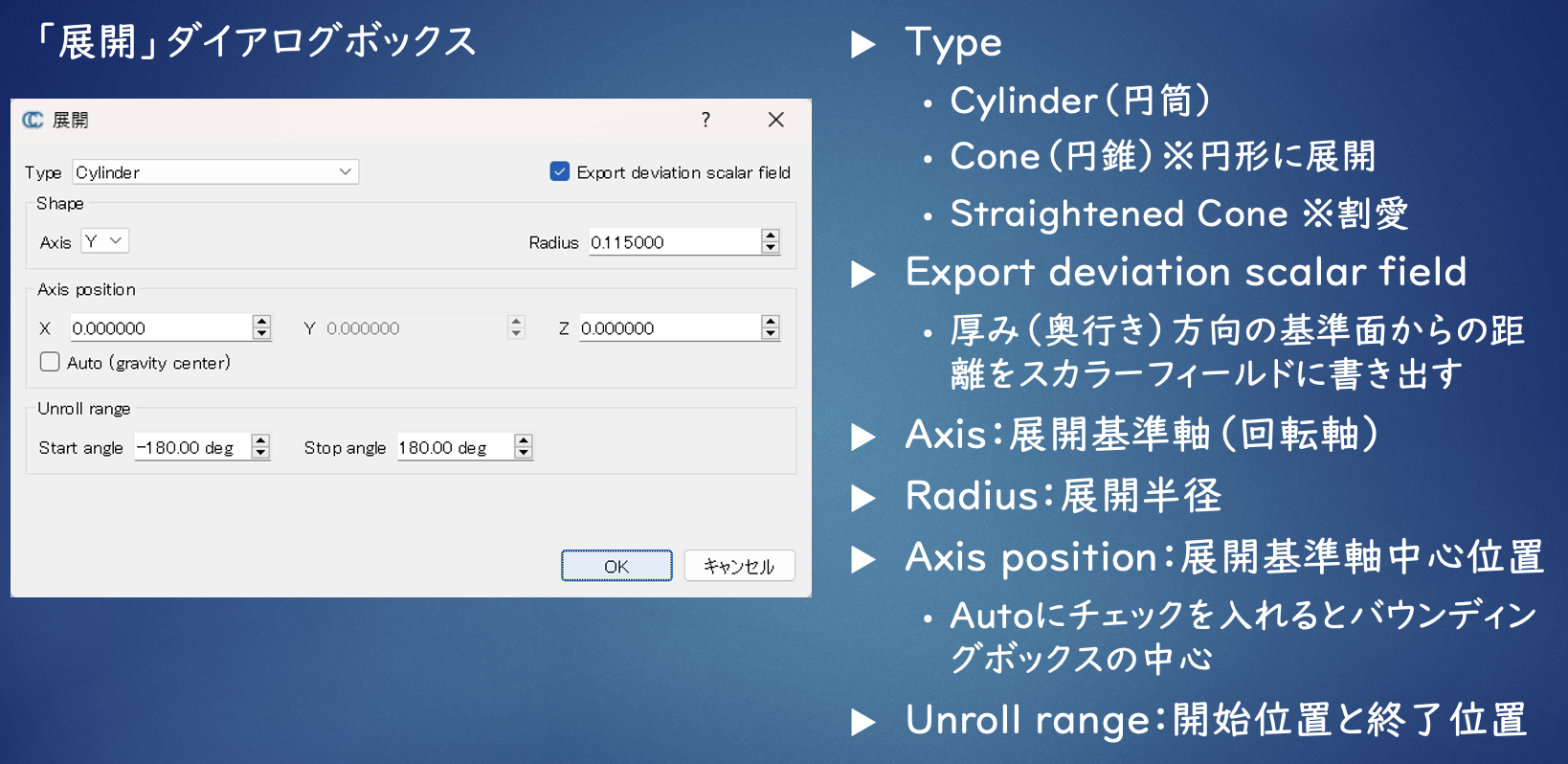Open the Type dropdown showing Cylinder
The height and width of the screenshot is (764, 1568).
tap(215, 172)
